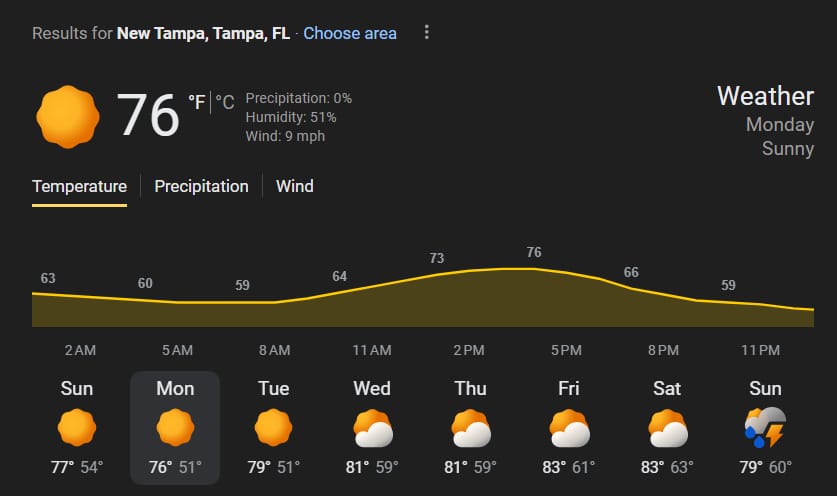Click the 76 peak on temperature graph
Screen dimensions: 837x496
point(534,253)
